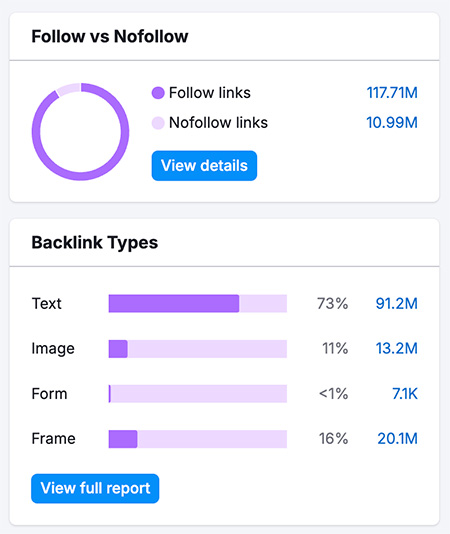Open the 7.1K form backlinks link

[x=405, y=394]
